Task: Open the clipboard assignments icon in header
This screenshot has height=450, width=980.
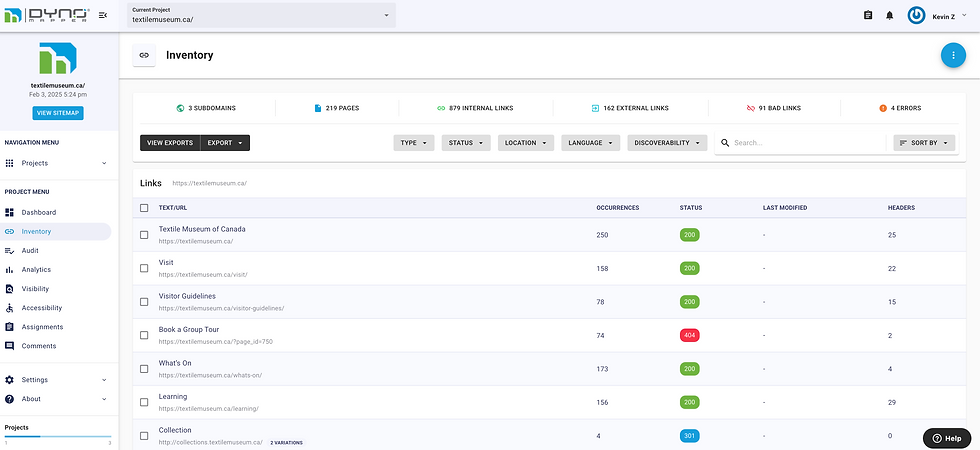Action: click(868, 15)
